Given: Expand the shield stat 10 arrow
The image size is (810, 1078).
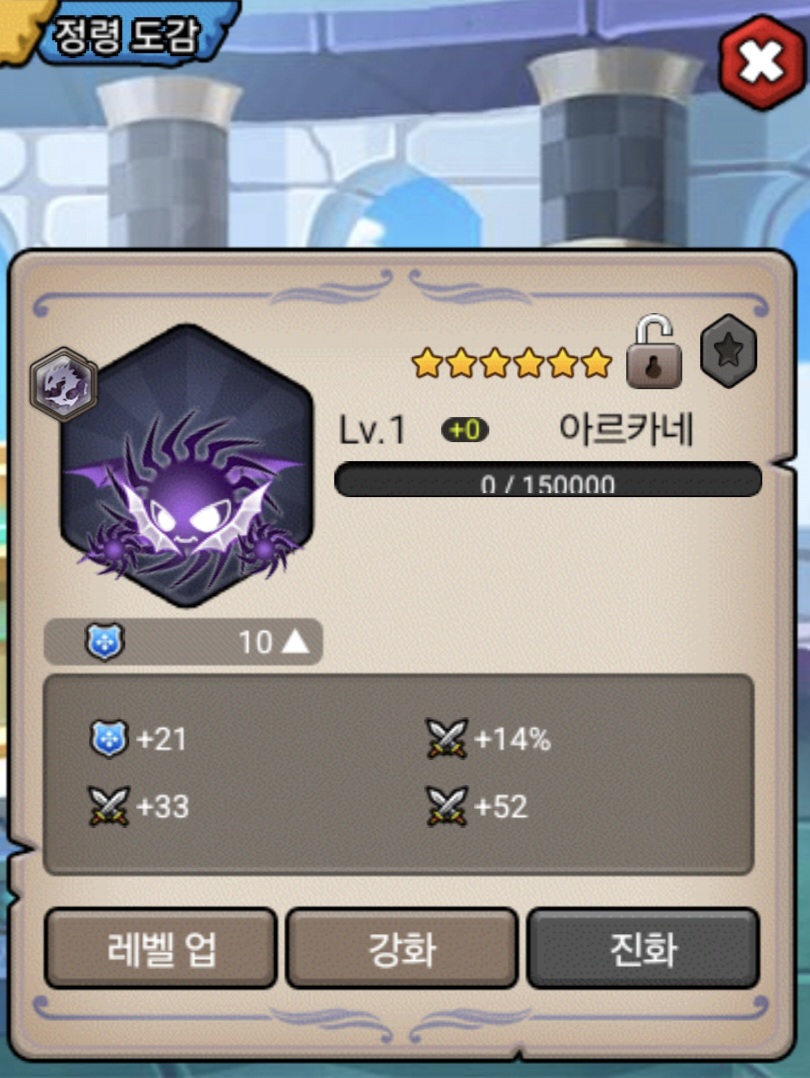Looking at the screenshot, I should [x=296, y=642].
